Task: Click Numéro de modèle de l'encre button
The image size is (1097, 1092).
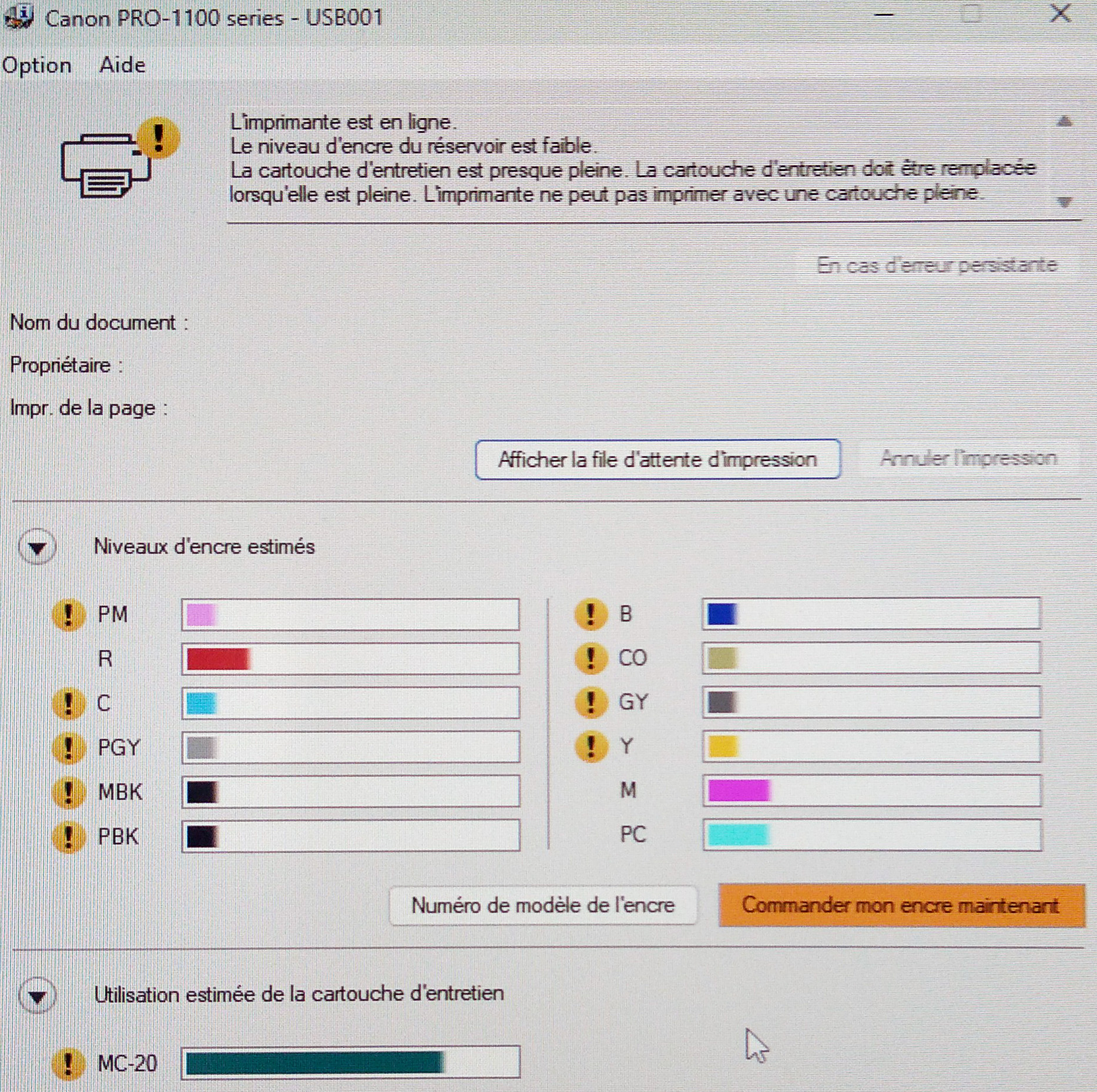Action: tap(543, 906)
